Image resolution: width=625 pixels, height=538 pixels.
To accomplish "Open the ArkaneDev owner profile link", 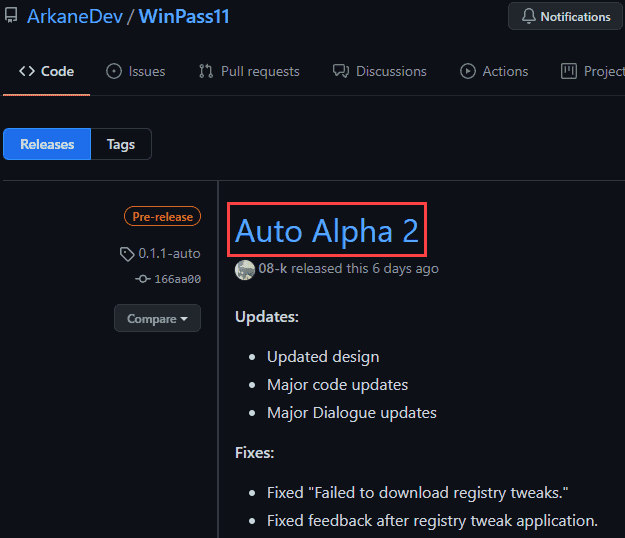I will click(x=71, y=17).
